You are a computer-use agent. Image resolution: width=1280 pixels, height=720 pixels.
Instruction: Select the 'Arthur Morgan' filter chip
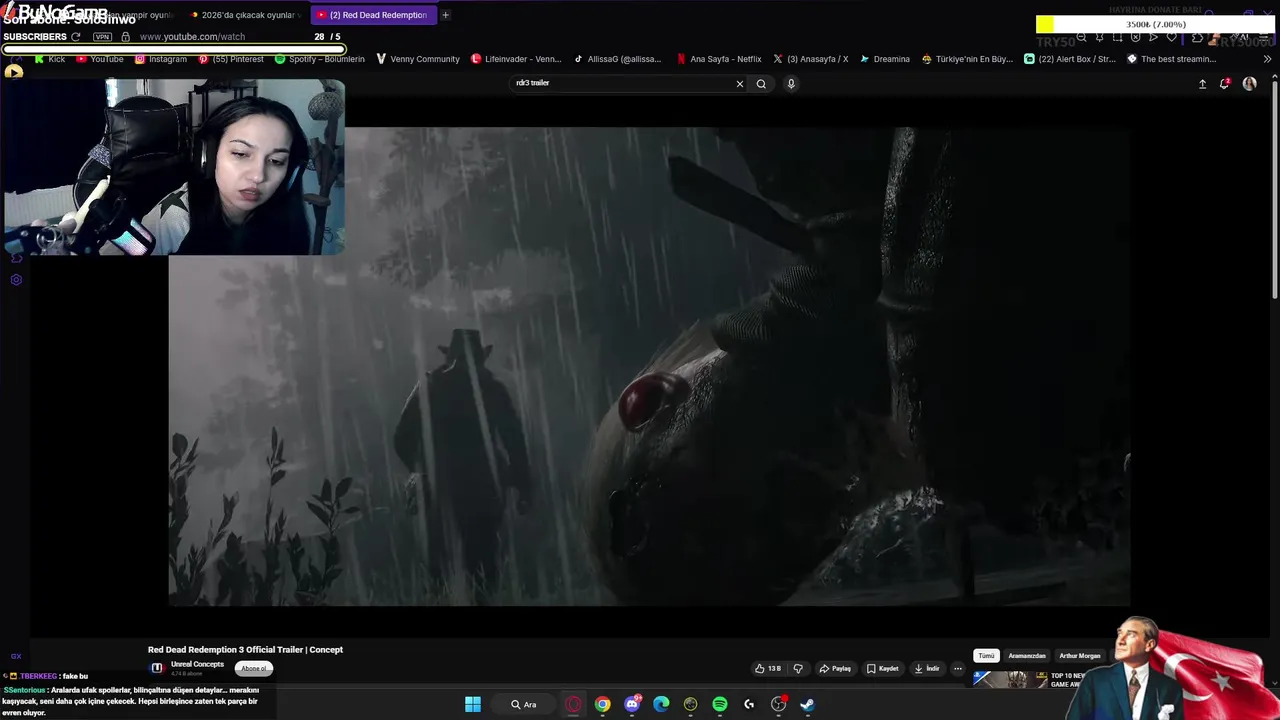coord(1080,656)
